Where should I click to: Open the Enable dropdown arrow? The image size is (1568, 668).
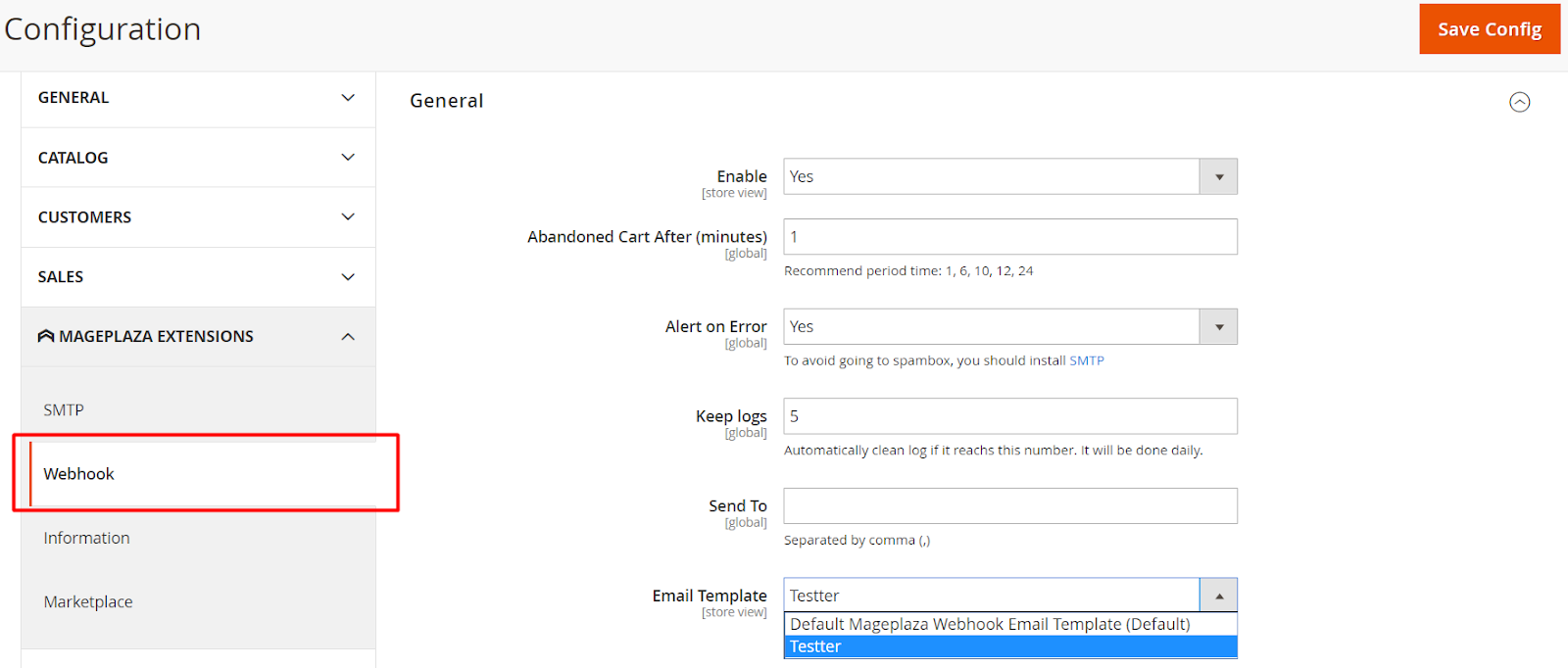click(1219, 177)
